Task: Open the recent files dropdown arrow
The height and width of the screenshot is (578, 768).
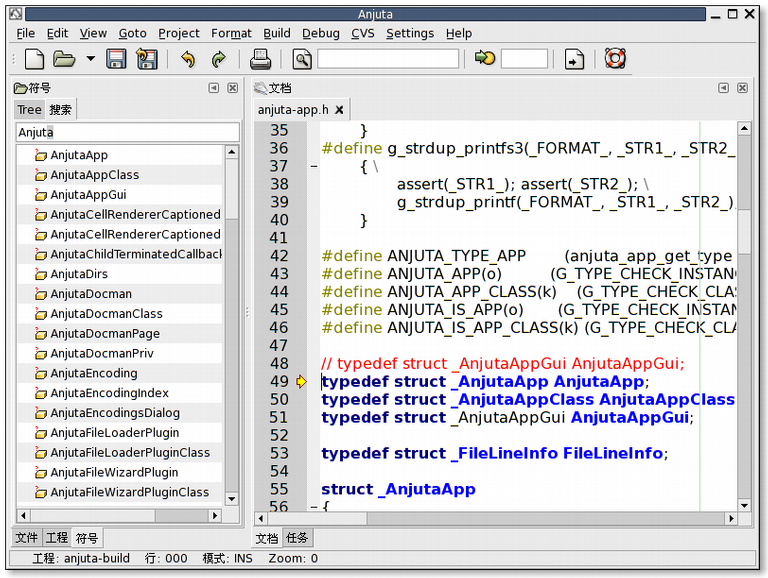Action: (x=91, y=59)
